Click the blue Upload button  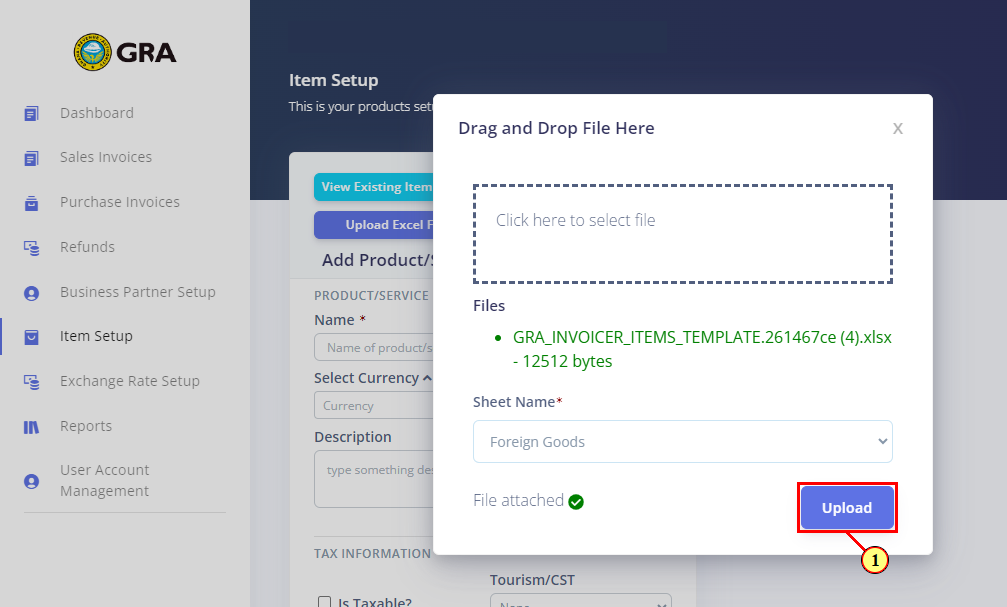click(847, 507)
